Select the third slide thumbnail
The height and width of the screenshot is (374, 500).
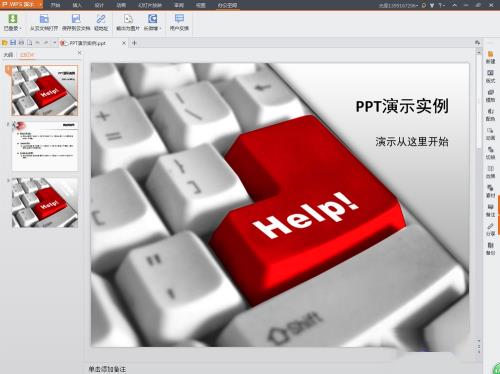(45, 203)
